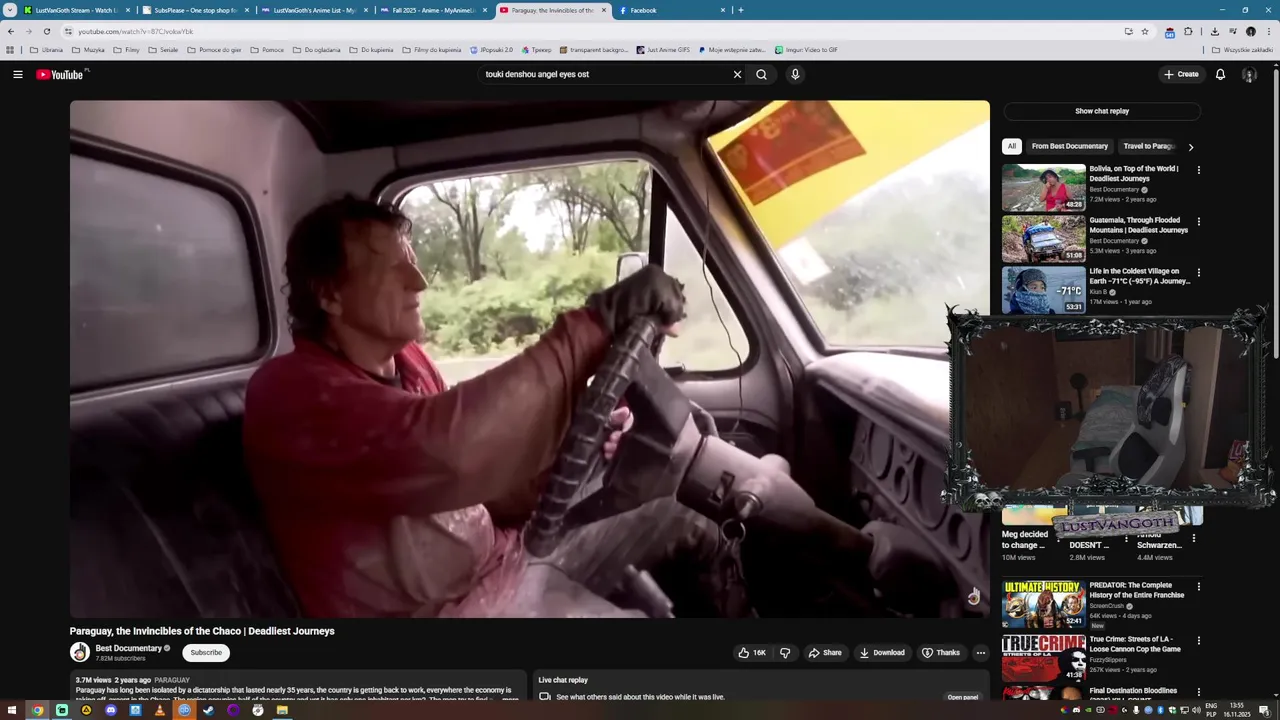This screenshot has width=1280, height=720.
Task: Open Best Documentary channel avatar
Action: [79, 652]
